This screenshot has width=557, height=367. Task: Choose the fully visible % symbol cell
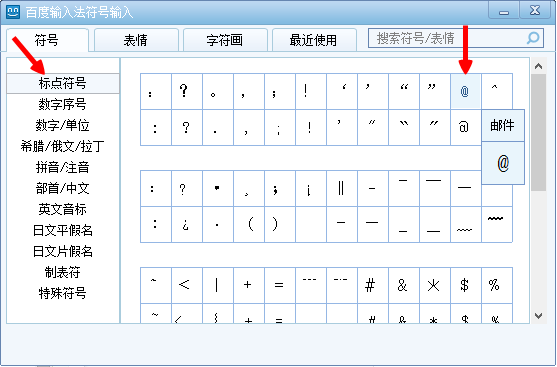[x=497, y=285]
